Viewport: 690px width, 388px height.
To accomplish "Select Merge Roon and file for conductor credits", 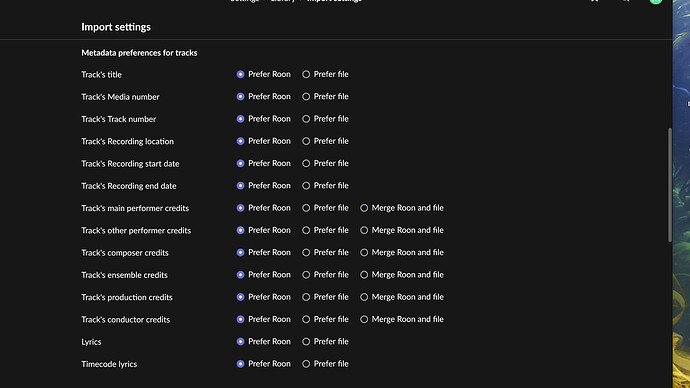I will click(x=364, y=319).
